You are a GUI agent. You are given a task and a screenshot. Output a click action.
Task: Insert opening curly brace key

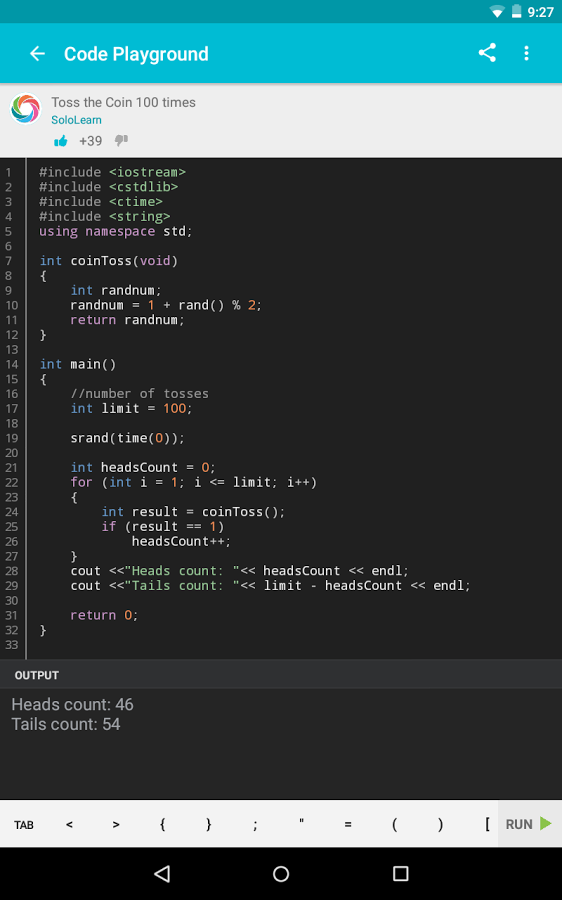pyautogui.click(x=162, y=825)
